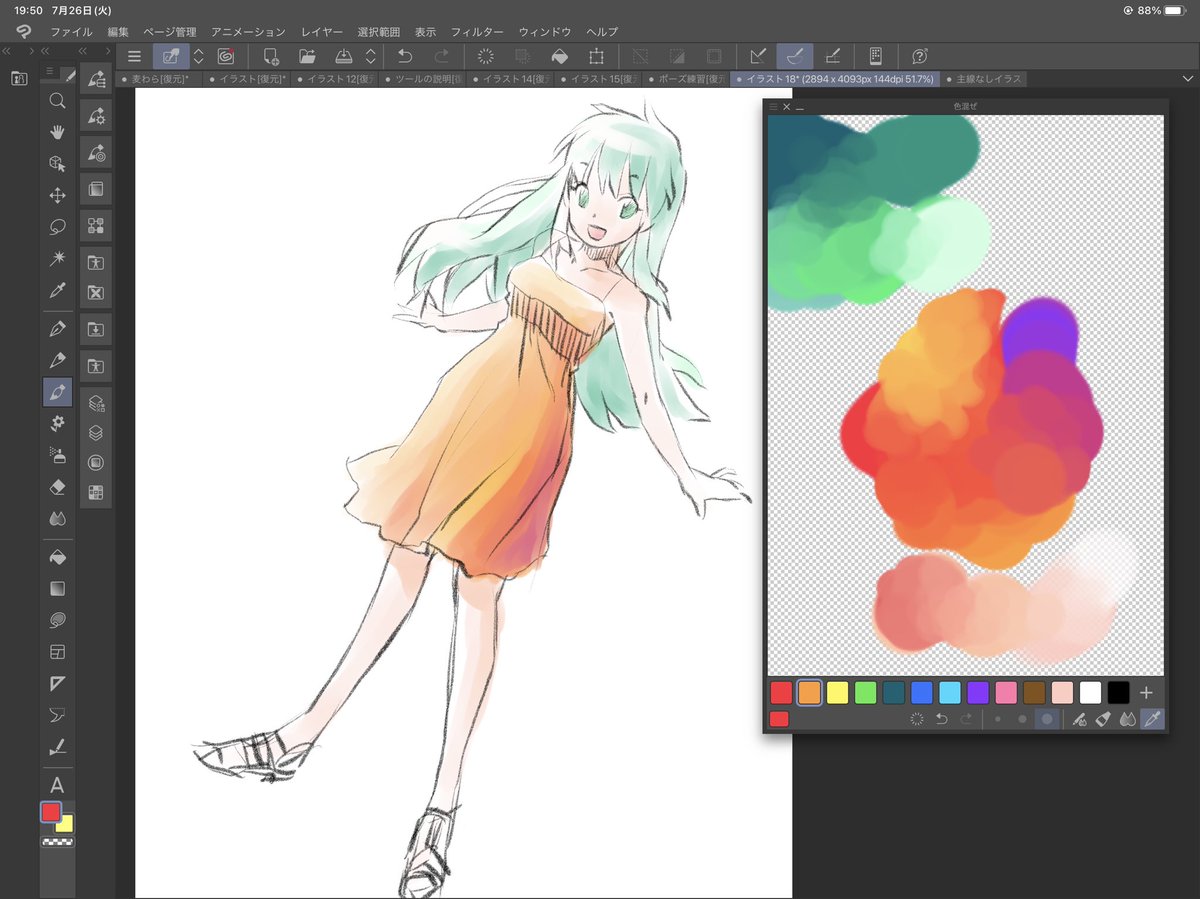
Task: Select the Auto select magic wand tool
Action: coord(58,258)
